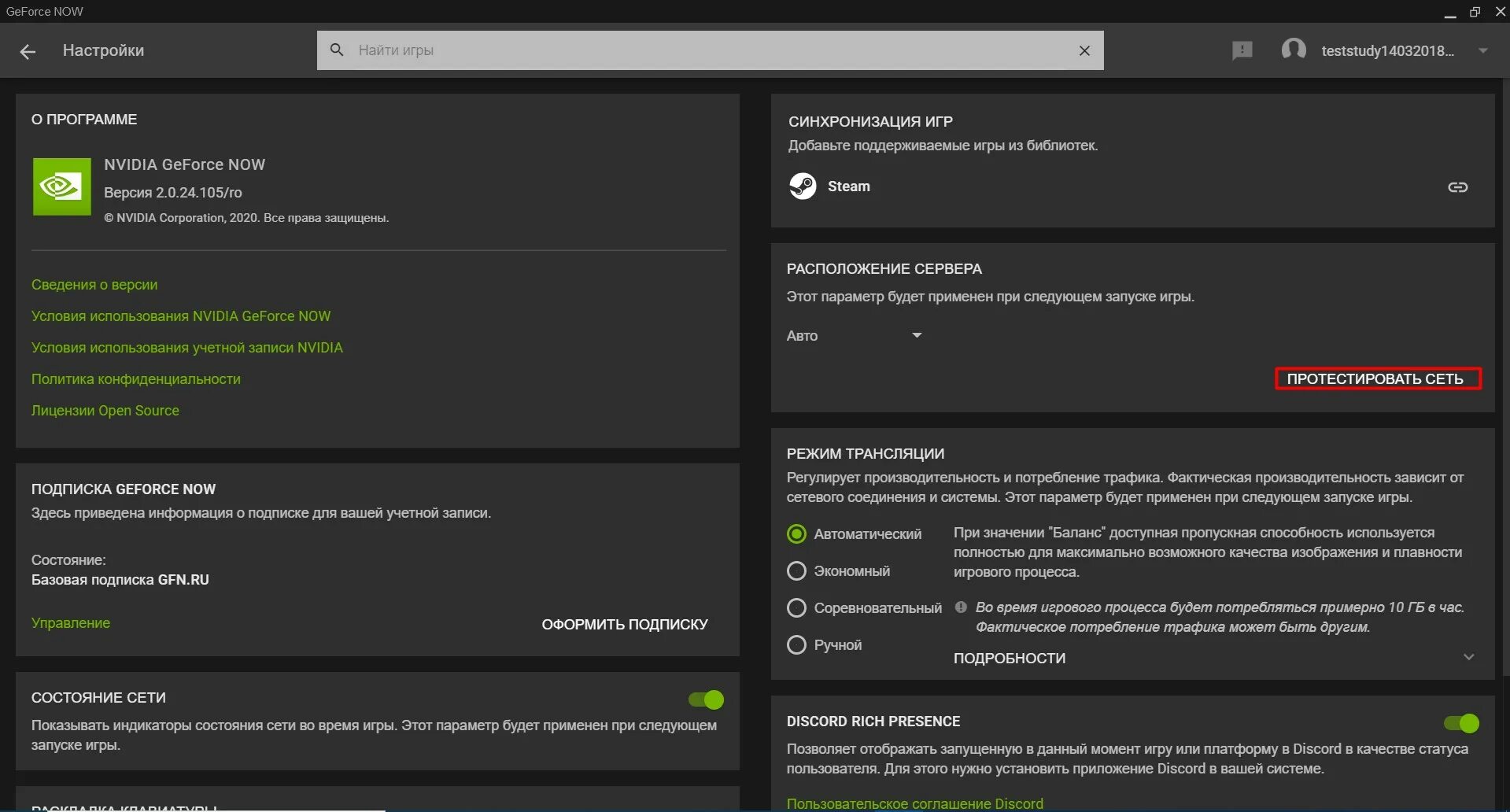Go back using the arrow icon
1510x812 pixels.
(28, 51)
